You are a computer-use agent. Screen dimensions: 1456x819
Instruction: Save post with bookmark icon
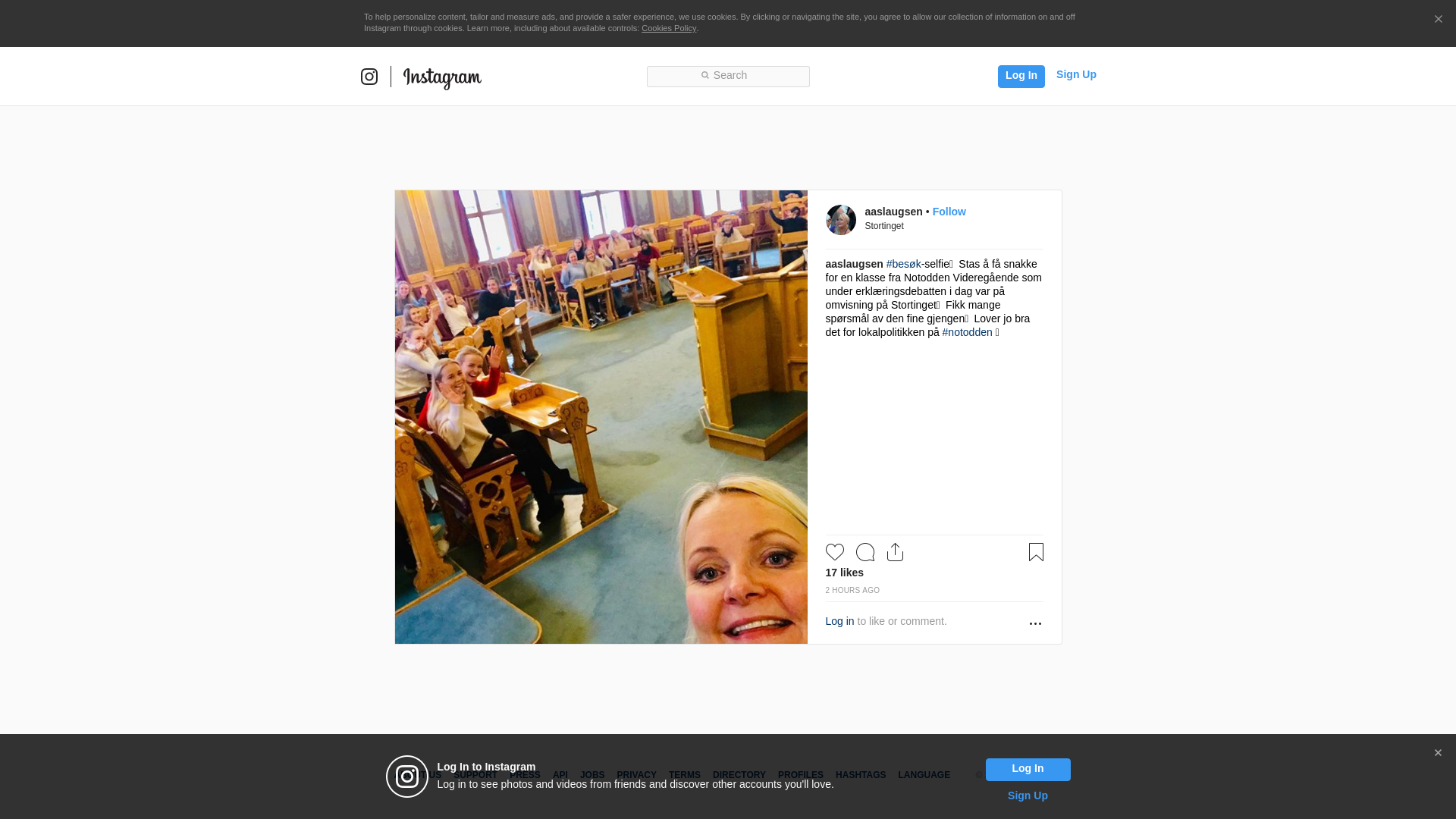tap(1036, 552)
